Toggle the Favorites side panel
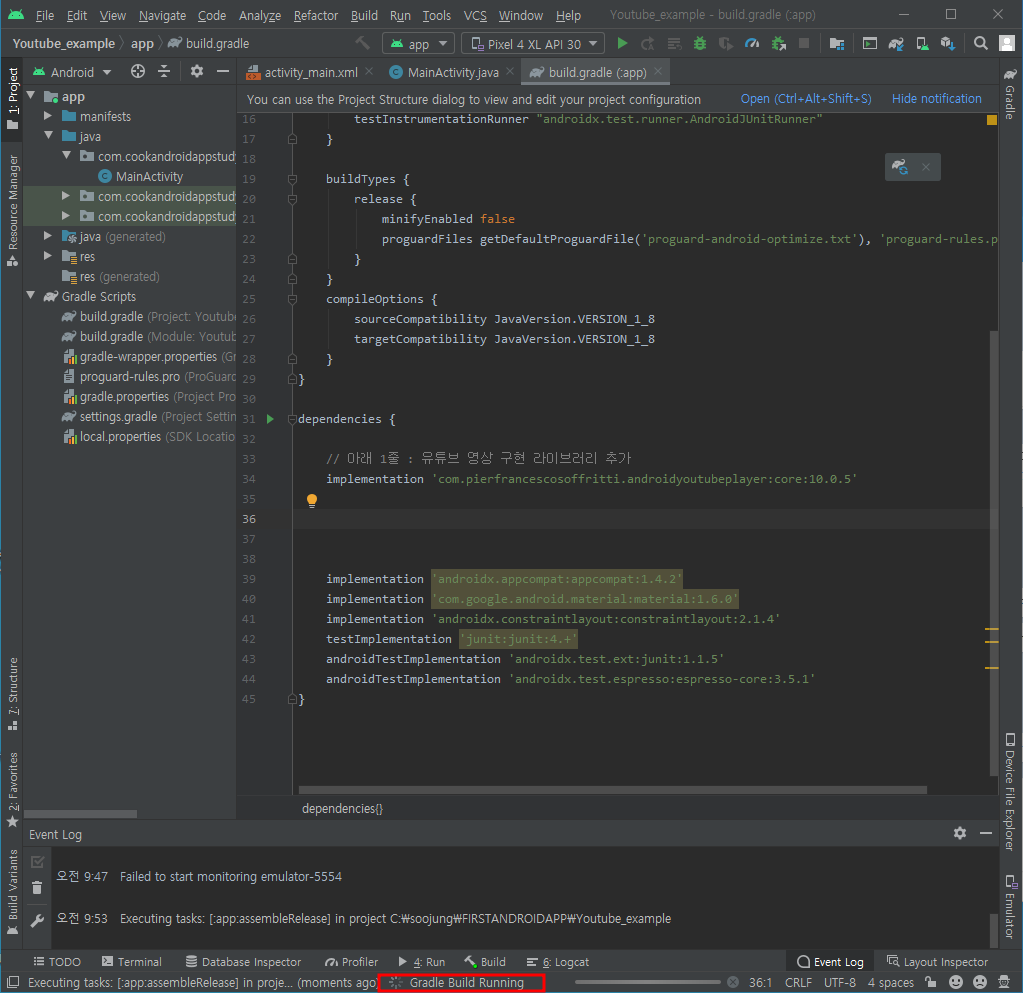The height and width of the screenshot is (993, 1023). point(12,790)
